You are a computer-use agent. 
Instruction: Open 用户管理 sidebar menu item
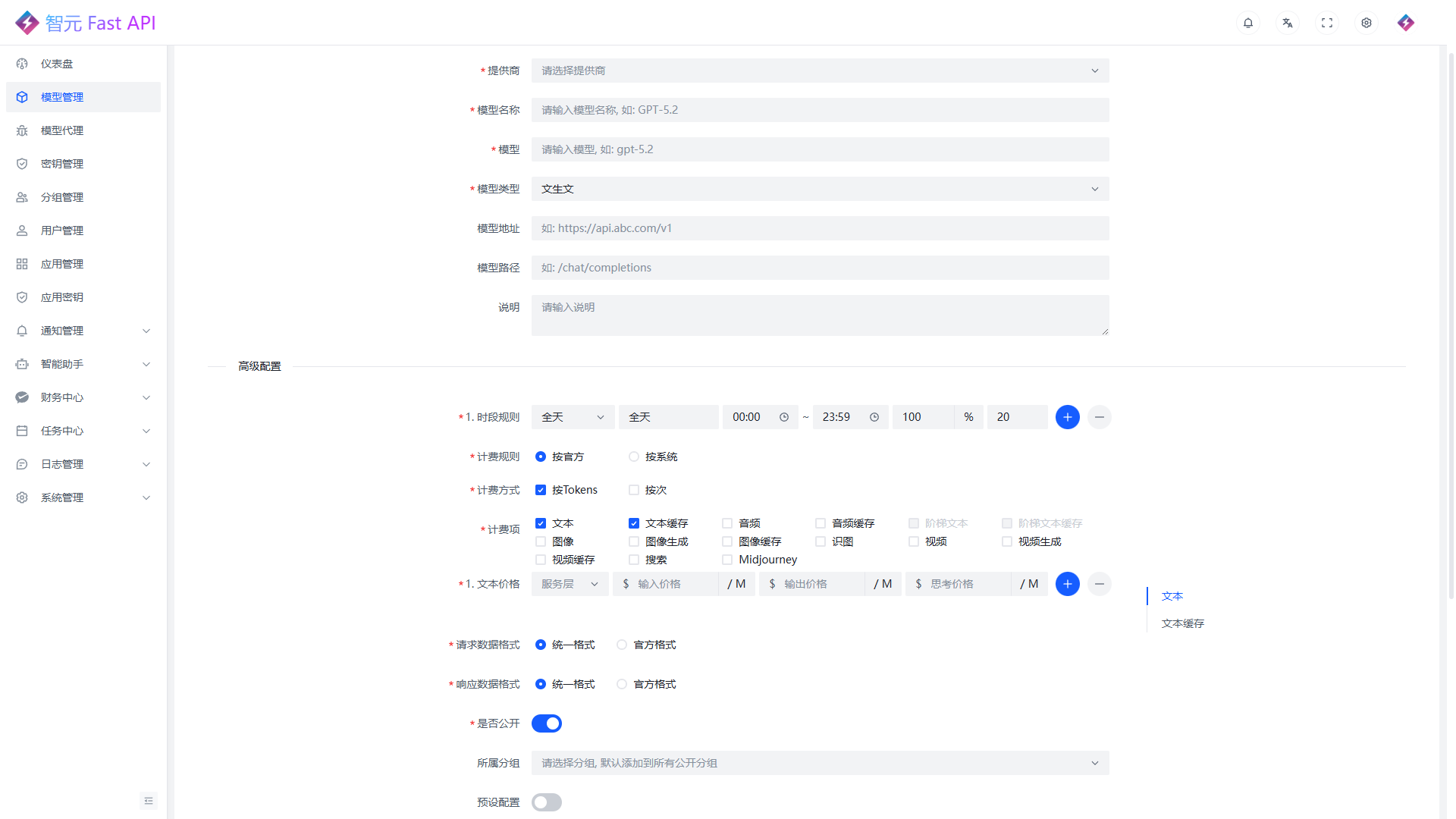pos(62,231)
